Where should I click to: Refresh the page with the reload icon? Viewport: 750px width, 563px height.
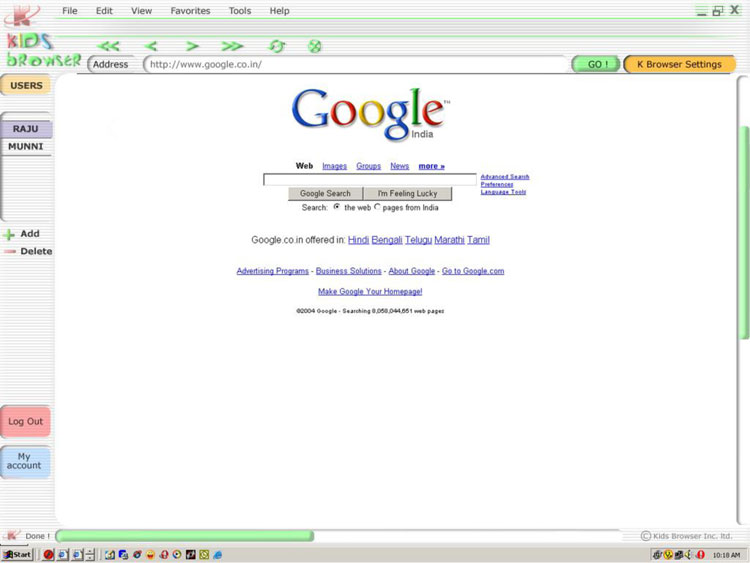pos(277,46)
